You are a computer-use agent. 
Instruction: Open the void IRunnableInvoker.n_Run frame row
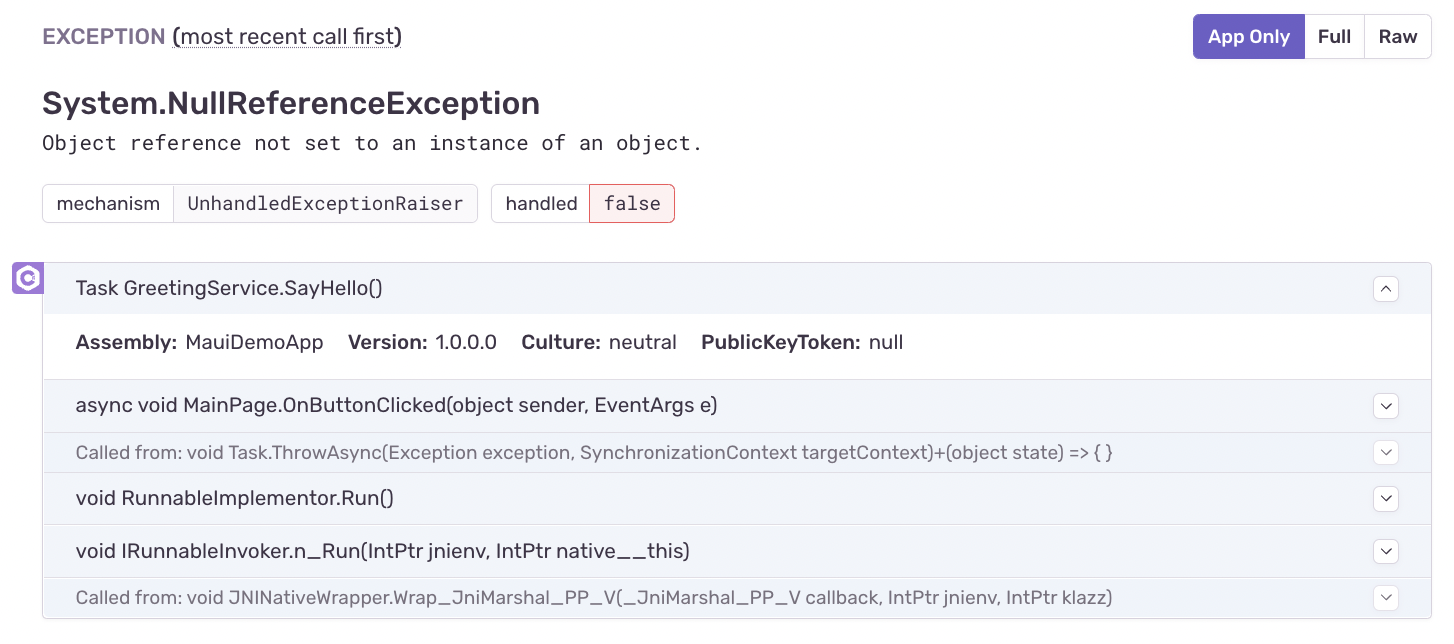[x=382, y=551]
